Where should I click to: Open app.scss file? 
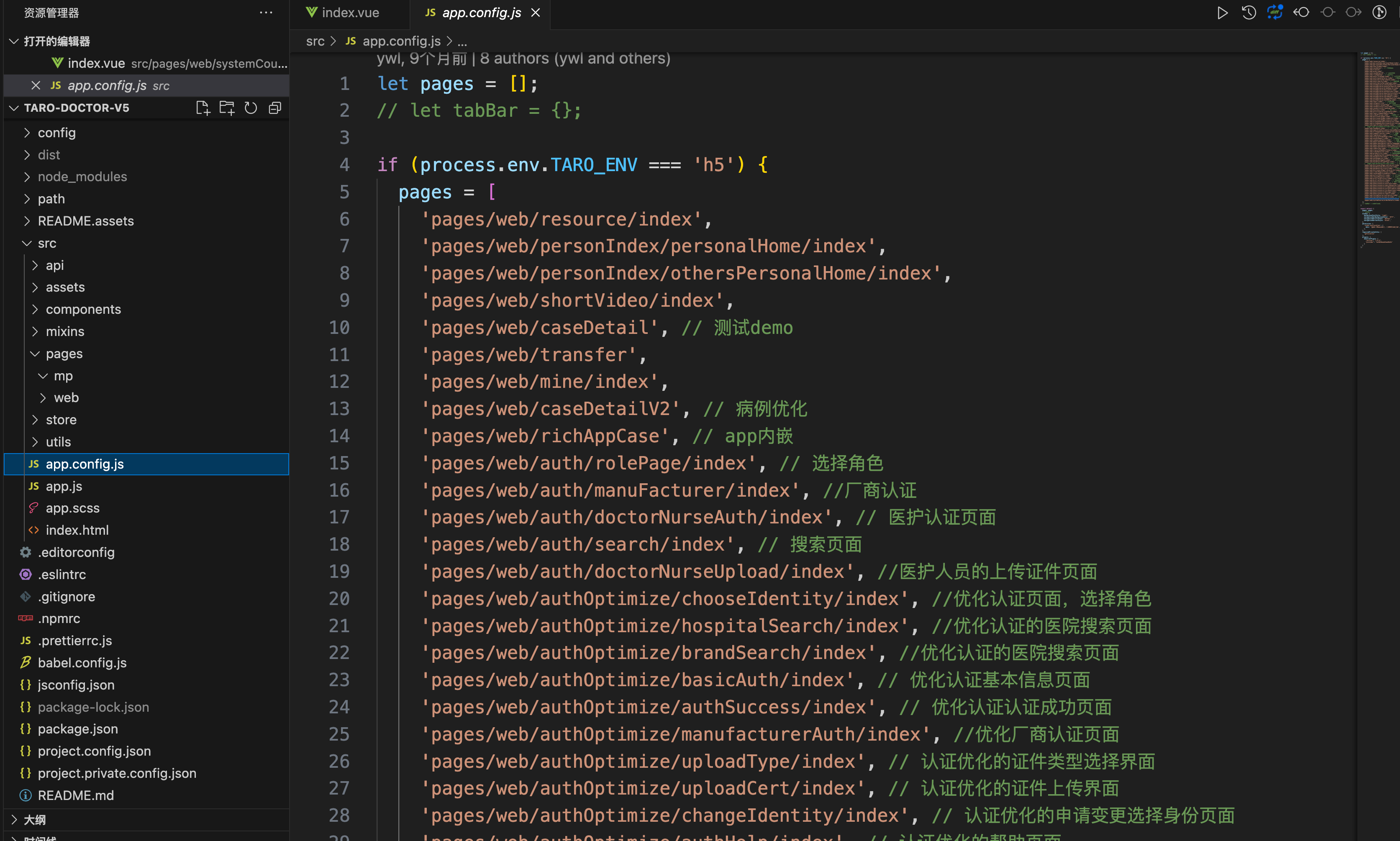(146, 508)
